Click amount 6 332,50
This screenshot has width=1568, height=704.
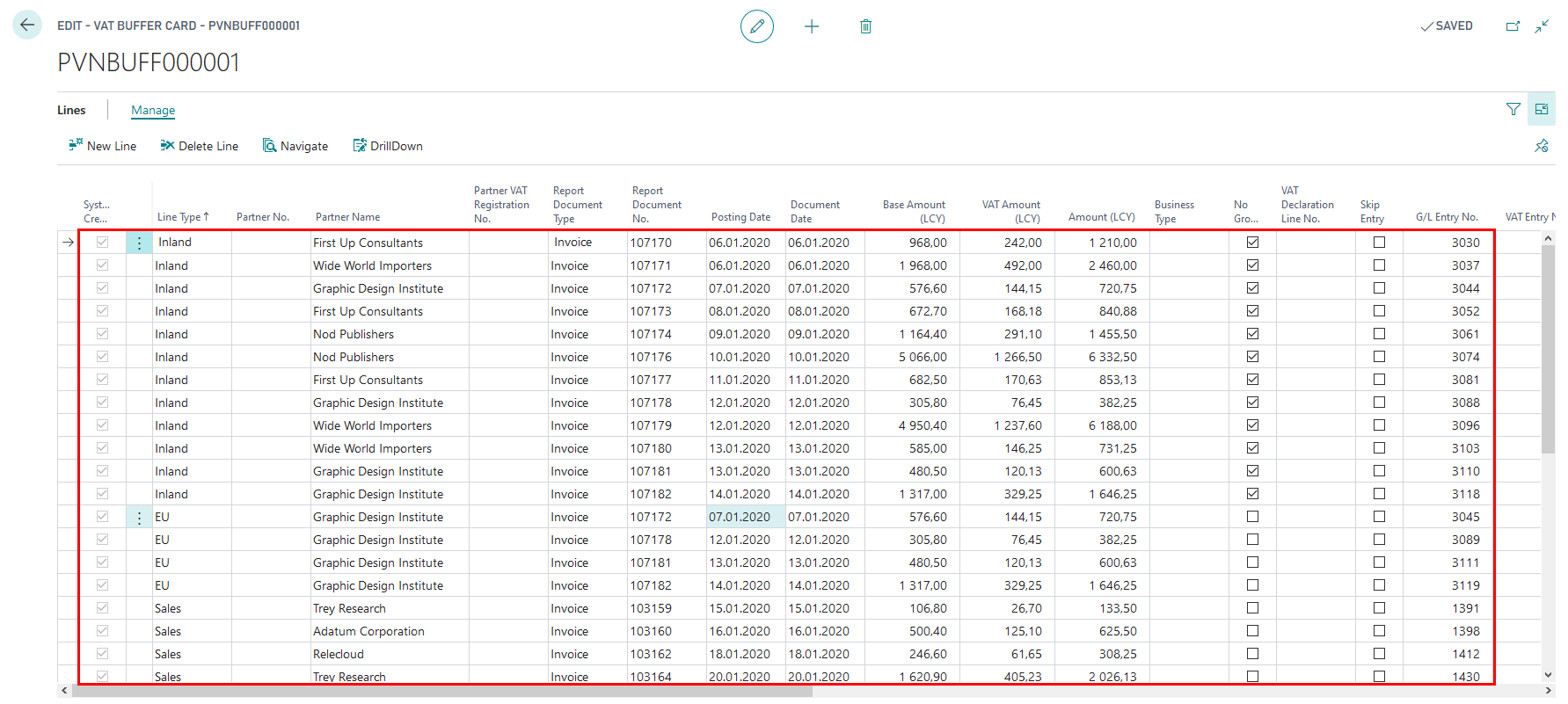coord(1112,357)
